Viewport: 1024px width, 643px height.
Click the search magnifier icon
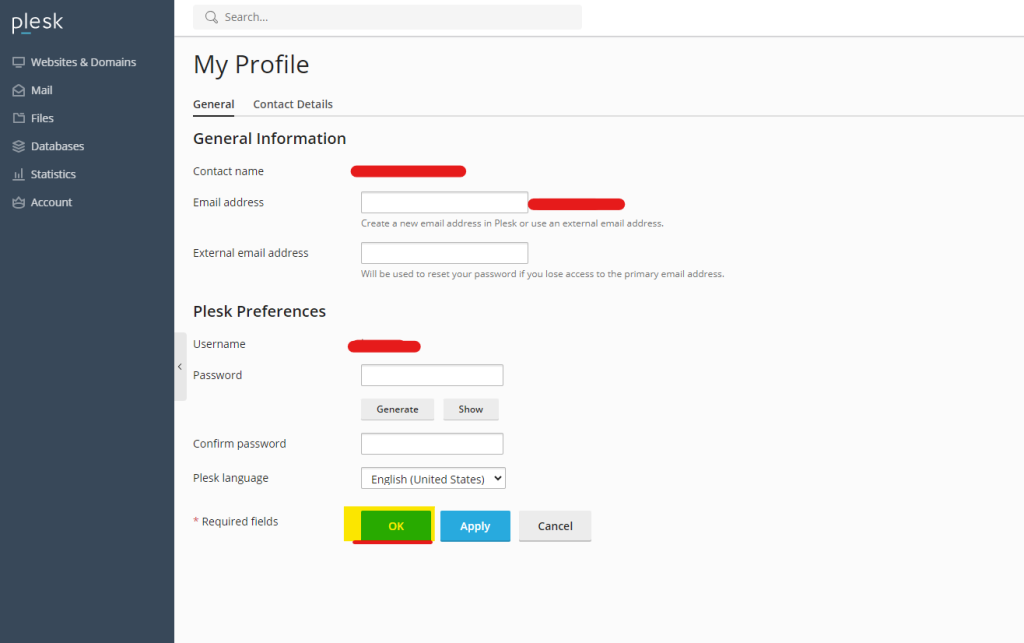211,17
